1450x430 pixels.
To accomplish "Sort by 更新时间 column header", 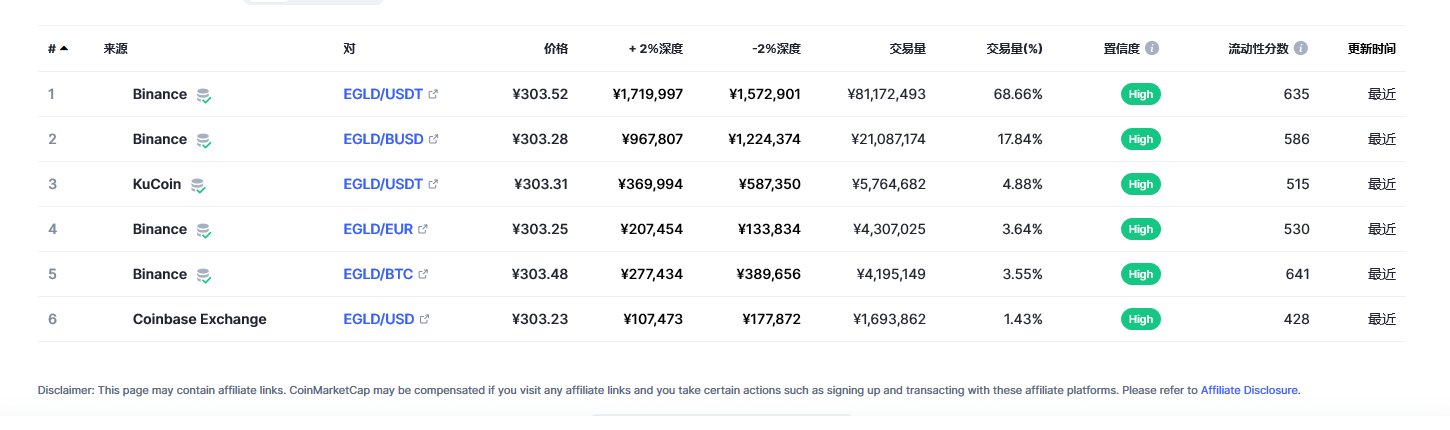I will pos(1371,48).
